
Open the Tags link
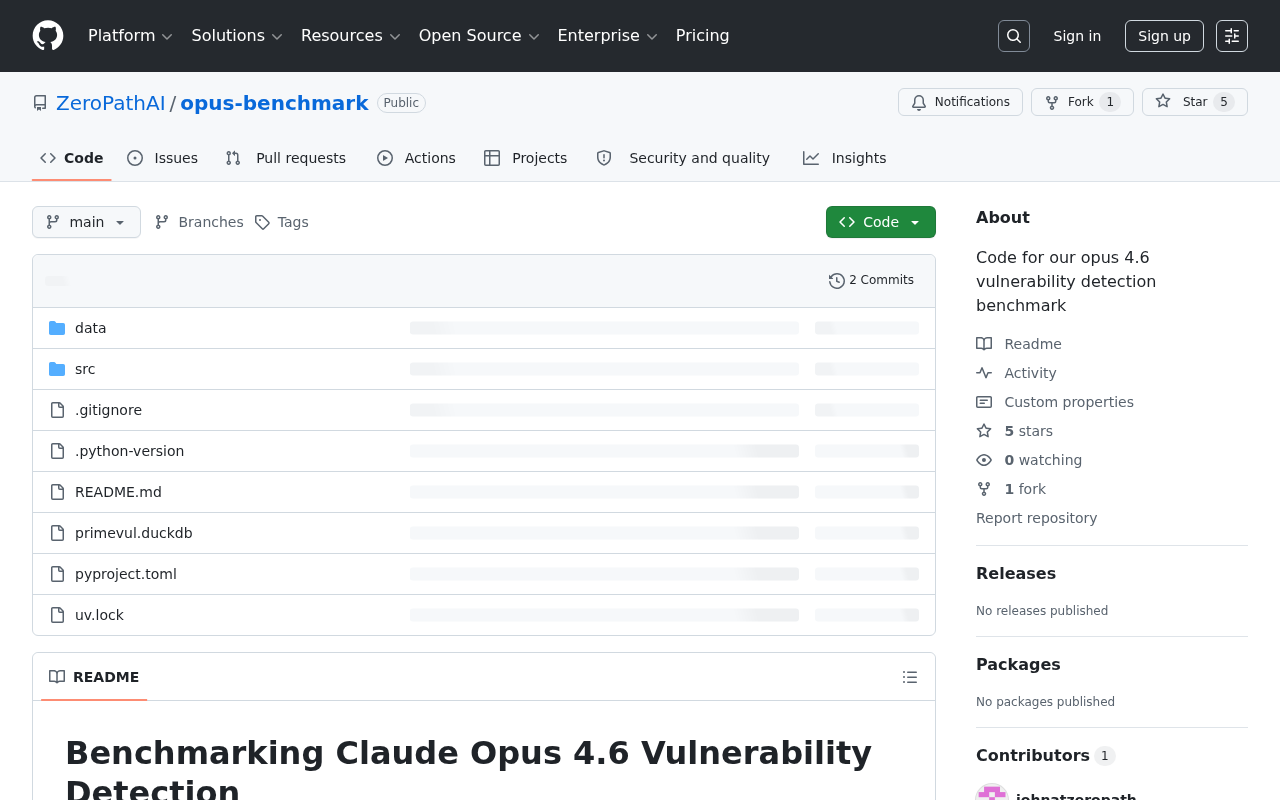[281, 222]
